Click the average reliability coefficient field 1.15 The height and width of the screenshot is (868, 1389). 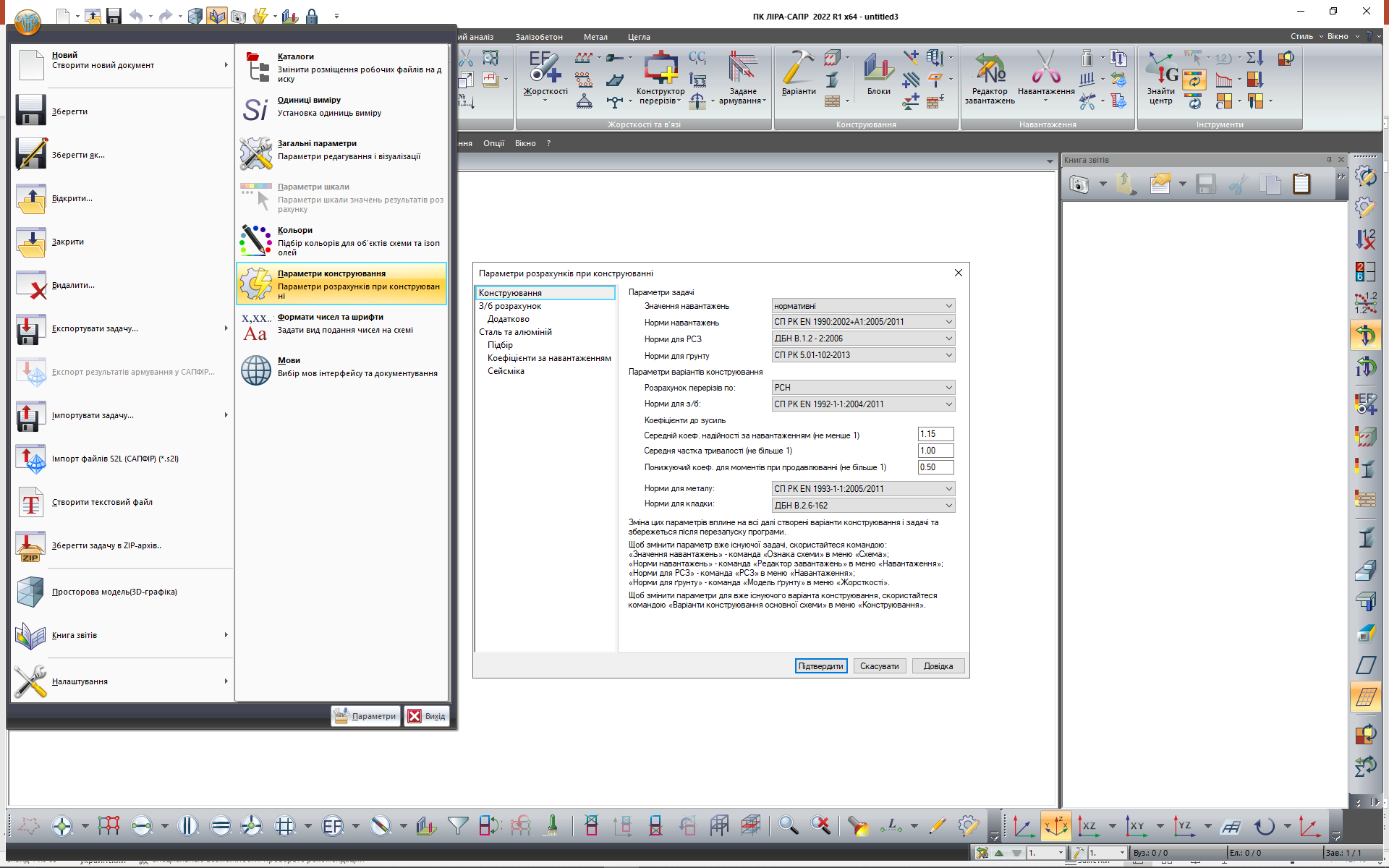point(935,434)
